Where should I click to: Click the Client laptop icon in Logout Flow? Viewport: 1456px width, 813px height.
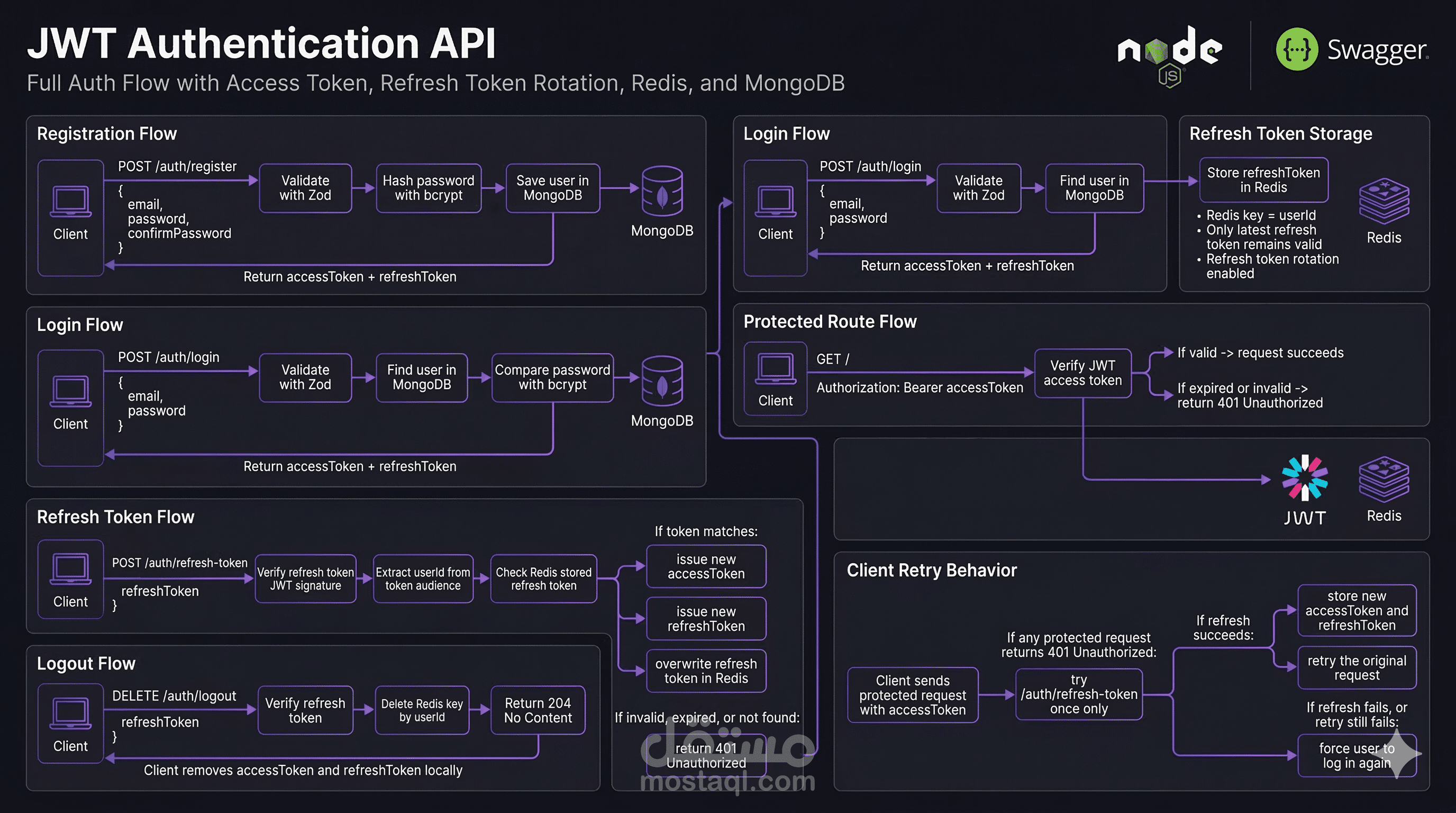(x=71, y=713)
